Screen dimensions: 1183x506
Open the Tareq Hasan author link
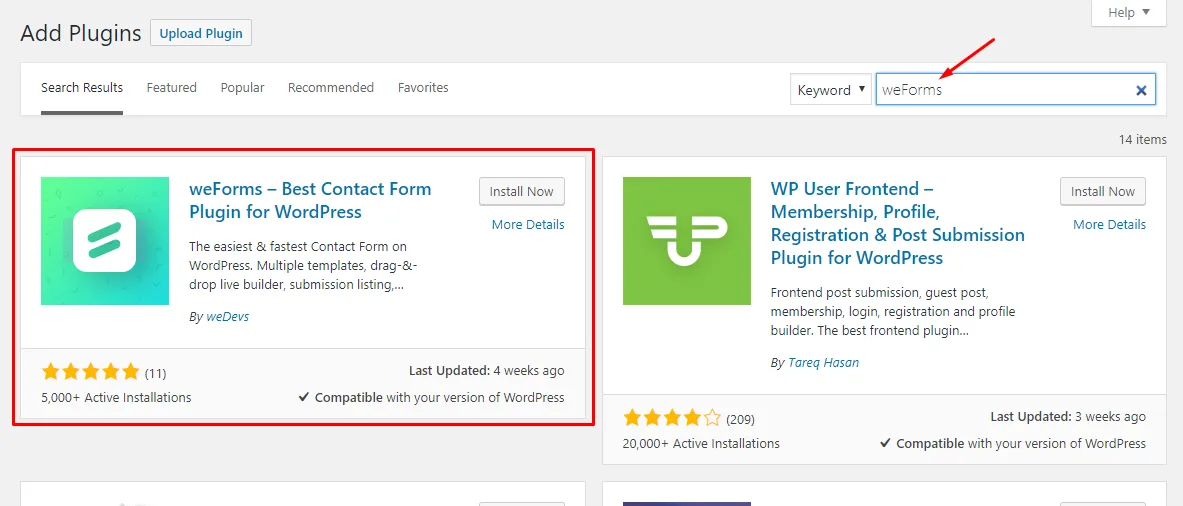823,363
